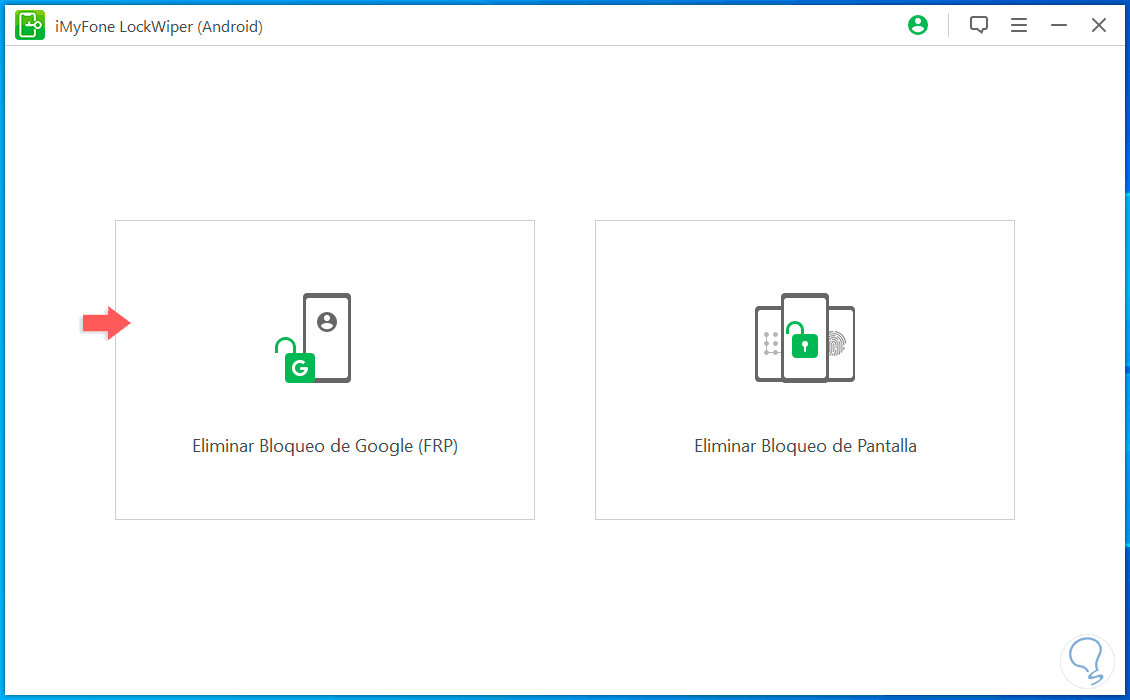Click the pattern lock symbol in the right card
This screenshot has width=1130, height=700.
click(x=770, y=342)
